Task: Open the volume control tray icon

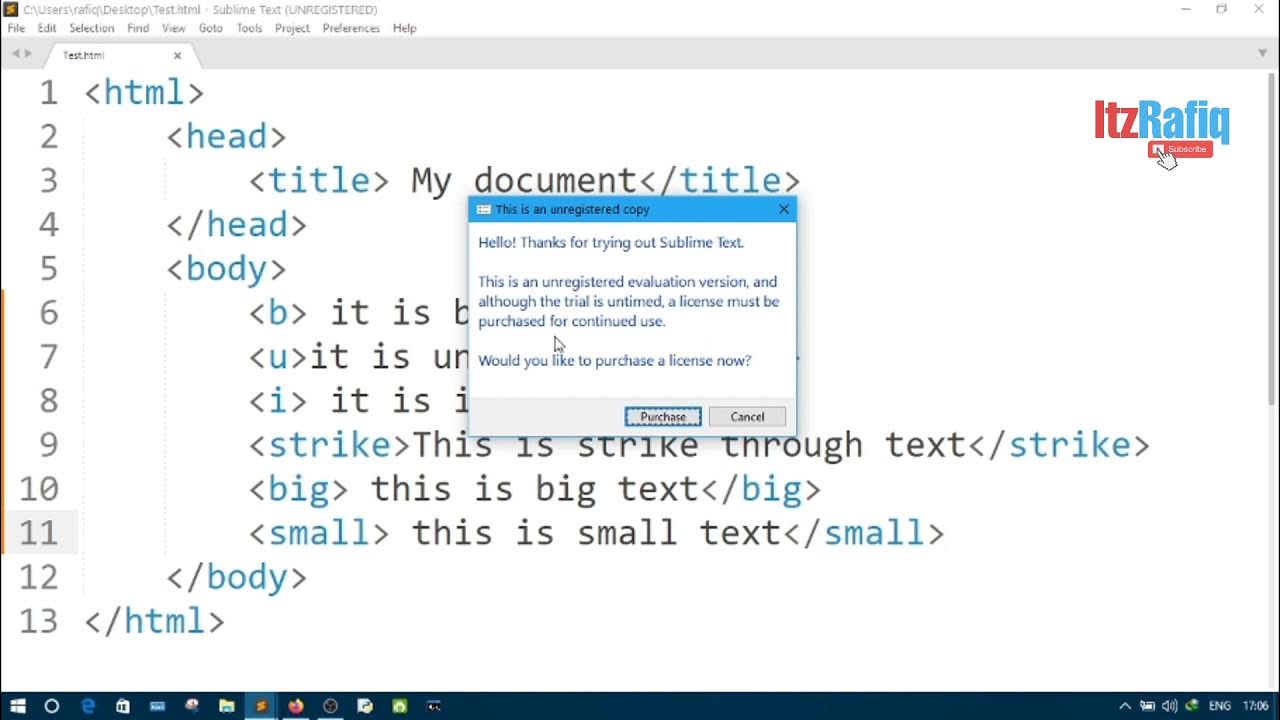Action: 1169,706
